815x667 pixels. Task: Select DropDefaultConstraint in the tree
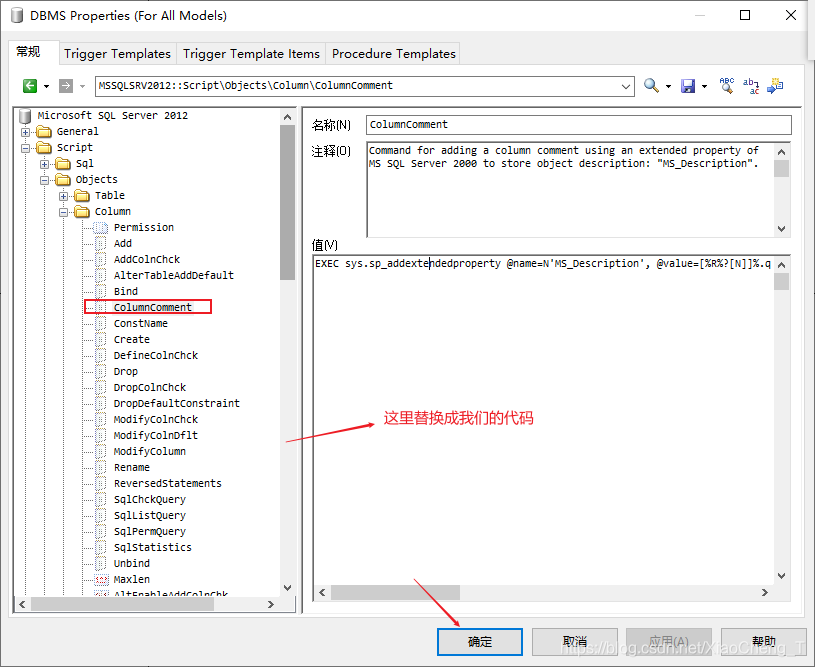pyautogui.click(x=177, y=403)
